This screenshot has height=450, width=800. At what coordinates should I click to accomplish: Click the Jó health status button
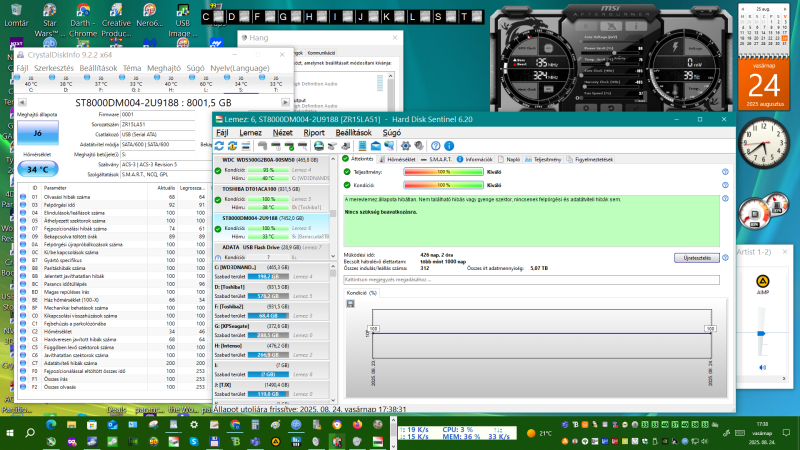coord(38,133)
